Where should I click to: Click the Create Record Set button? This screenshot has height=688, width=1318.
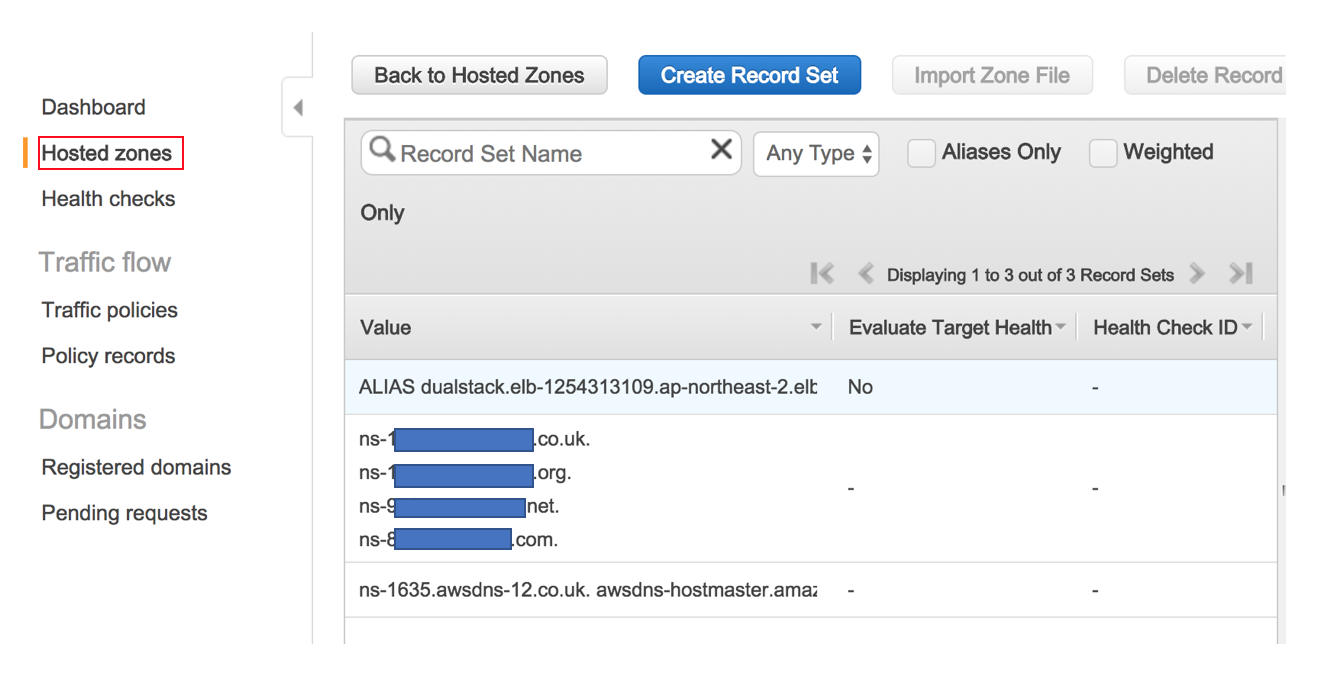click(749, 75)
